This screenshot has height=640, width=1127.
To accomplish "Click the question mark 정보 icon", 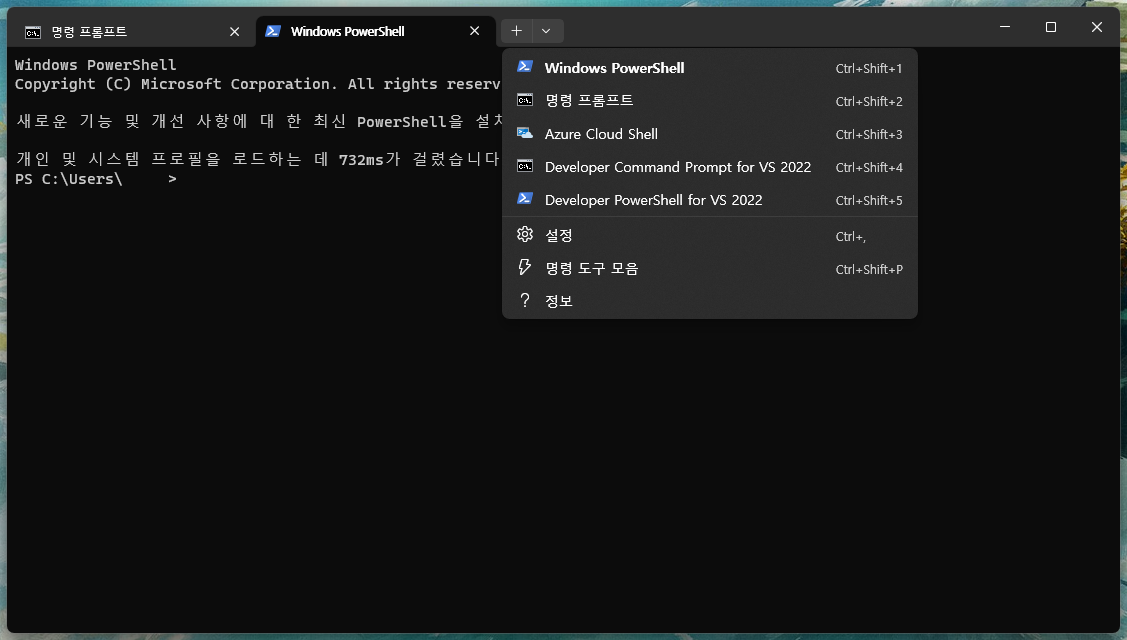I will tap(525, 300).
